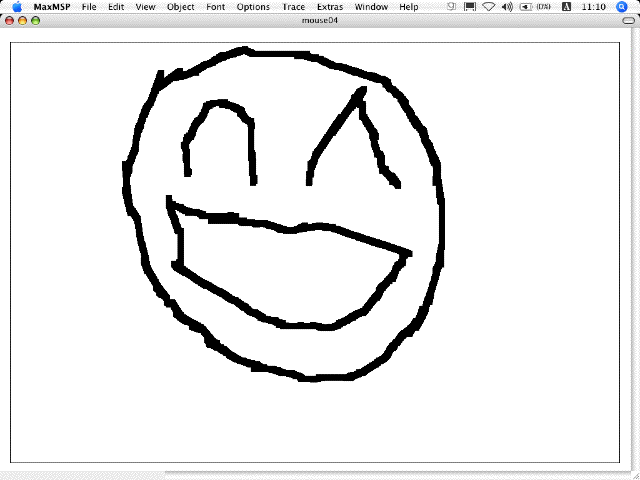
Task: Click the Spotlight search icon
Action: [622, 7]
